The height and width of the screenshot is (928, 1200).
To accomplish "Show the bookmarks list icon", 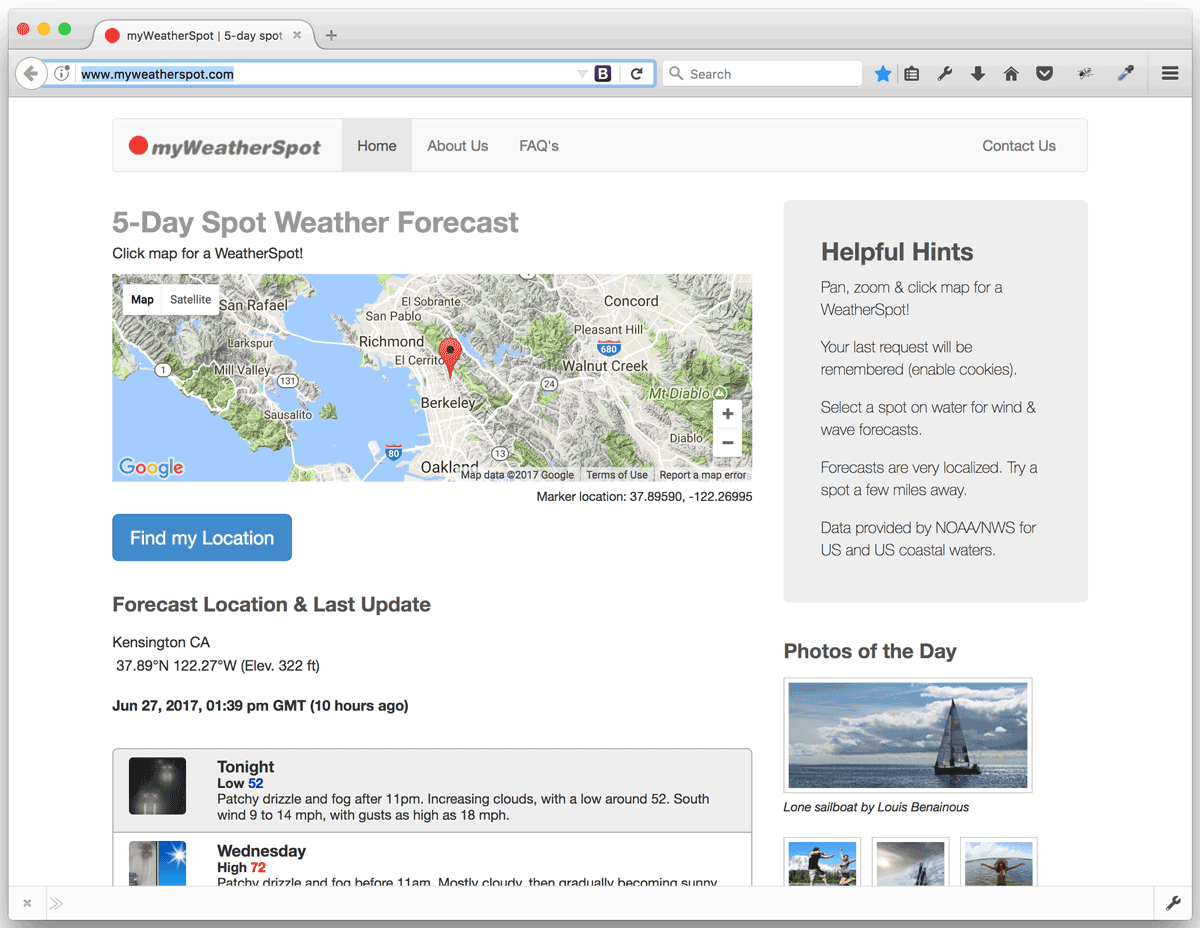I will coord(911,73).
